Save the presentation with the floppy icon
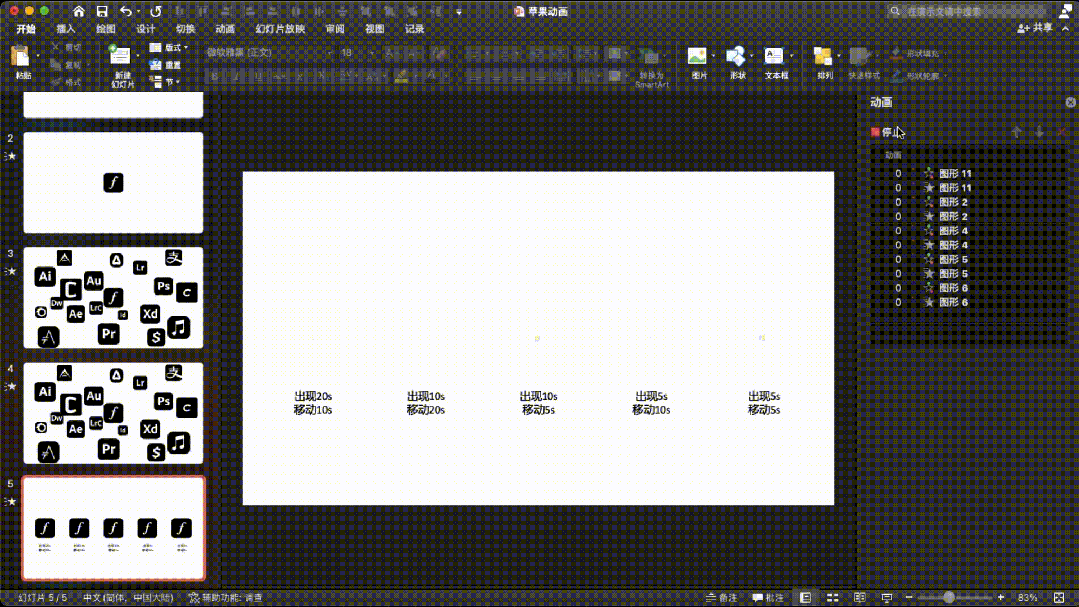Viewport: 1079px width, 607px height. (102, 12)
